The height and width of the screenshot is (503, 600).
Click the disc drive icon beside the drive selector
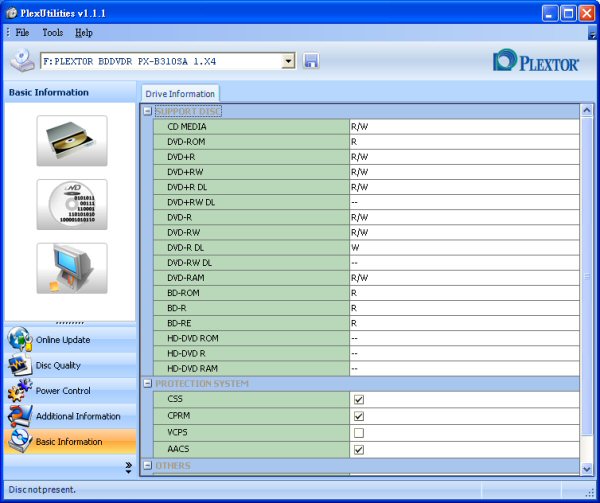[x=22, y=60]
